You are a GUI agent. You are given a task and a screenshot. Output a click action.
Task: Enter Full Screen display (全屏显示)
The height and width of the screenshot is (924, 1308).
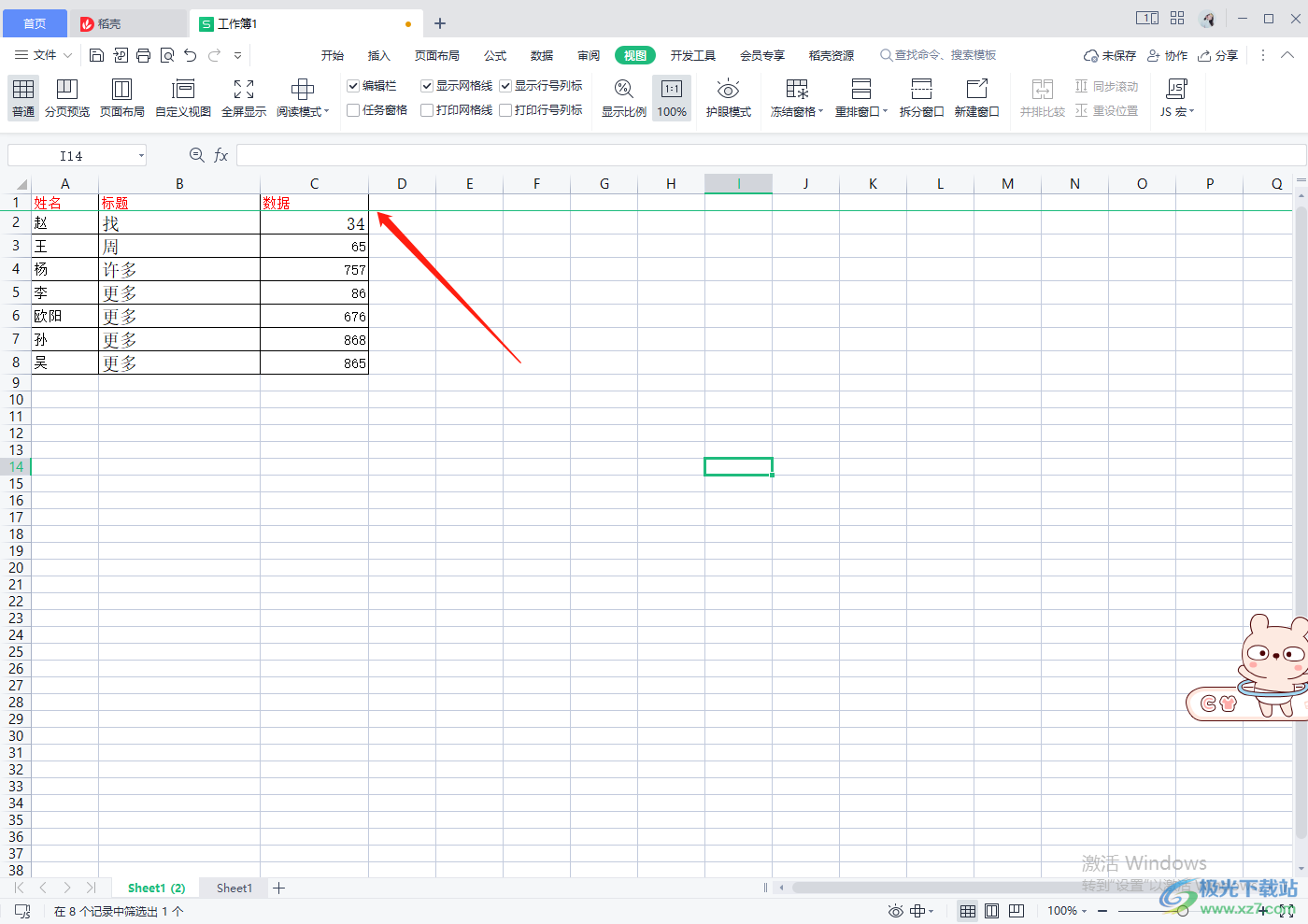click(x=244, y=98)
